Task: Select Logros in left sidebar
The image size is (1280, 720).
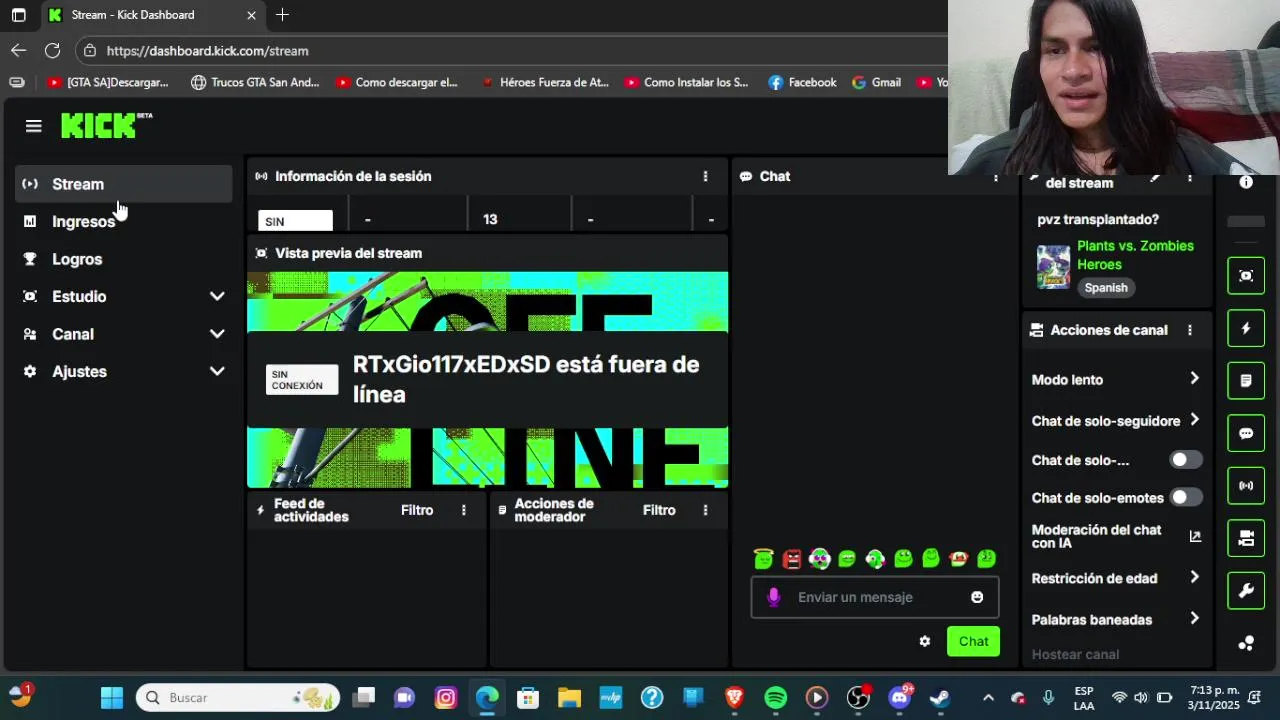Action: [124, 259]
